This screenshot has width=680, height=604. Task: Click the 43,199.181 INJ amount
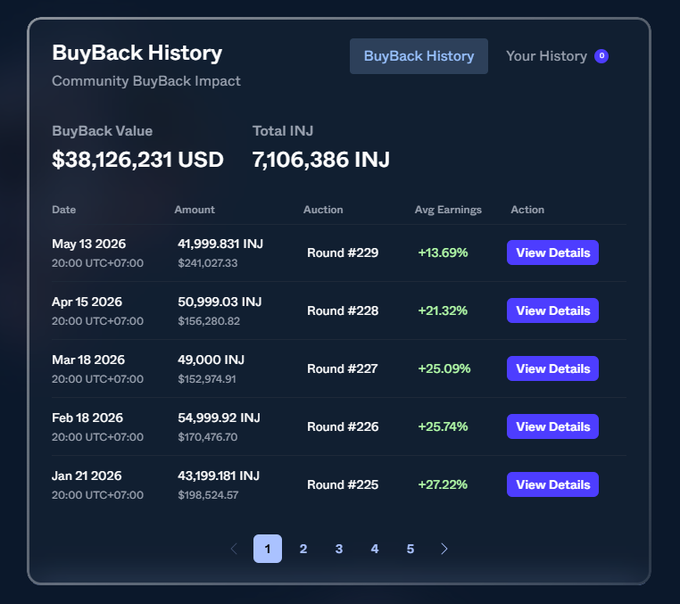(x=219, y=476)
